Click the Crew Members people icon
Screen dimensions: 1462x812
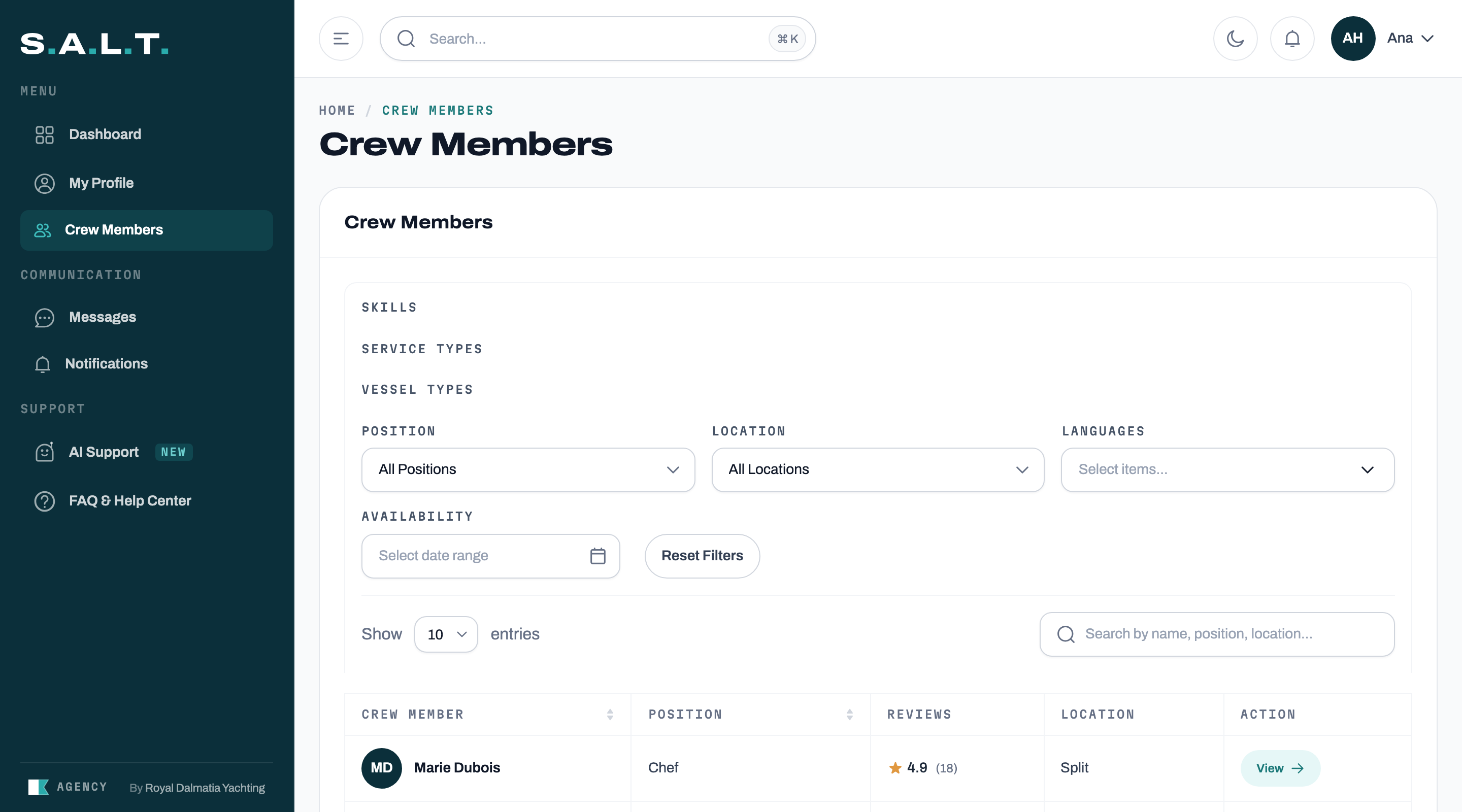click(43, 230)
